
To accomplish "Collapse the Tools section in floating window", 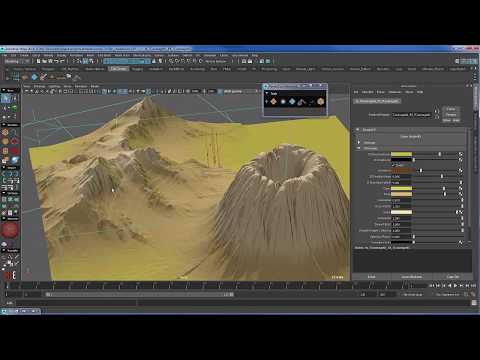I will 267,94.
